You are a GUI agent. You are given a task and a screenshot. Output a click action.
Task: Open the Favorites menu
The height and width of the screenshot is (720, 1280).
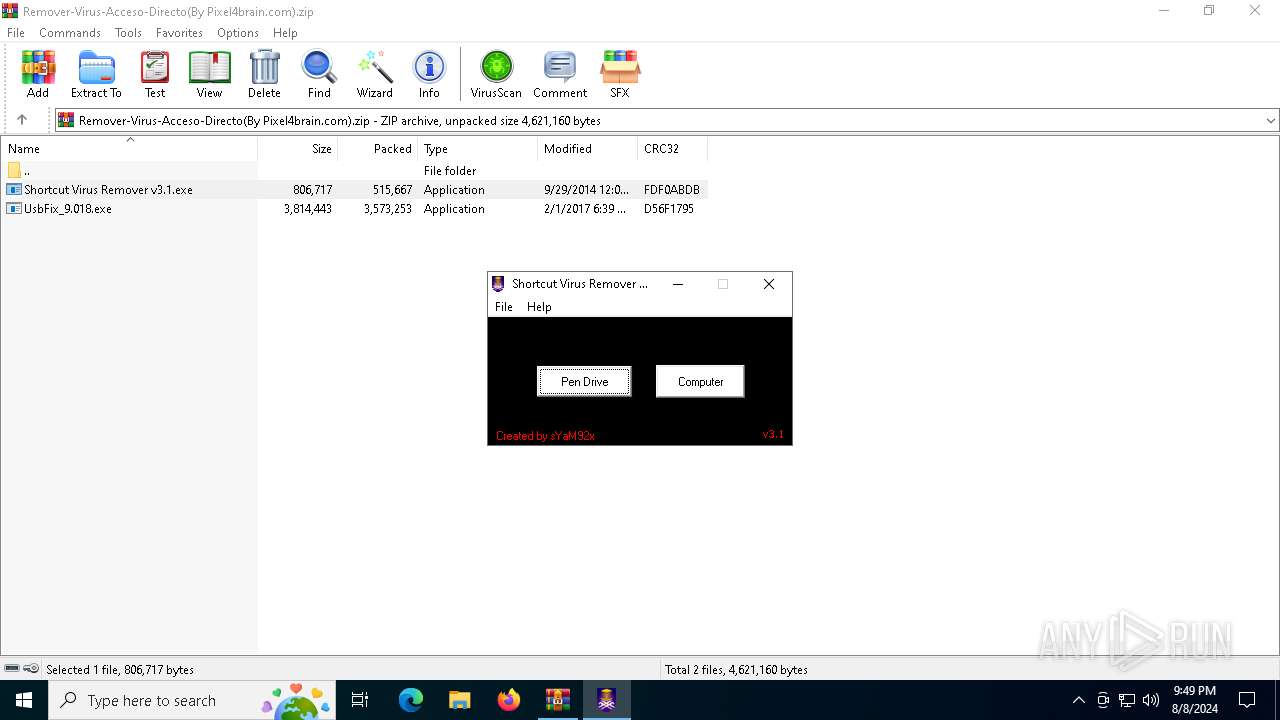click(x=180, y=32)
